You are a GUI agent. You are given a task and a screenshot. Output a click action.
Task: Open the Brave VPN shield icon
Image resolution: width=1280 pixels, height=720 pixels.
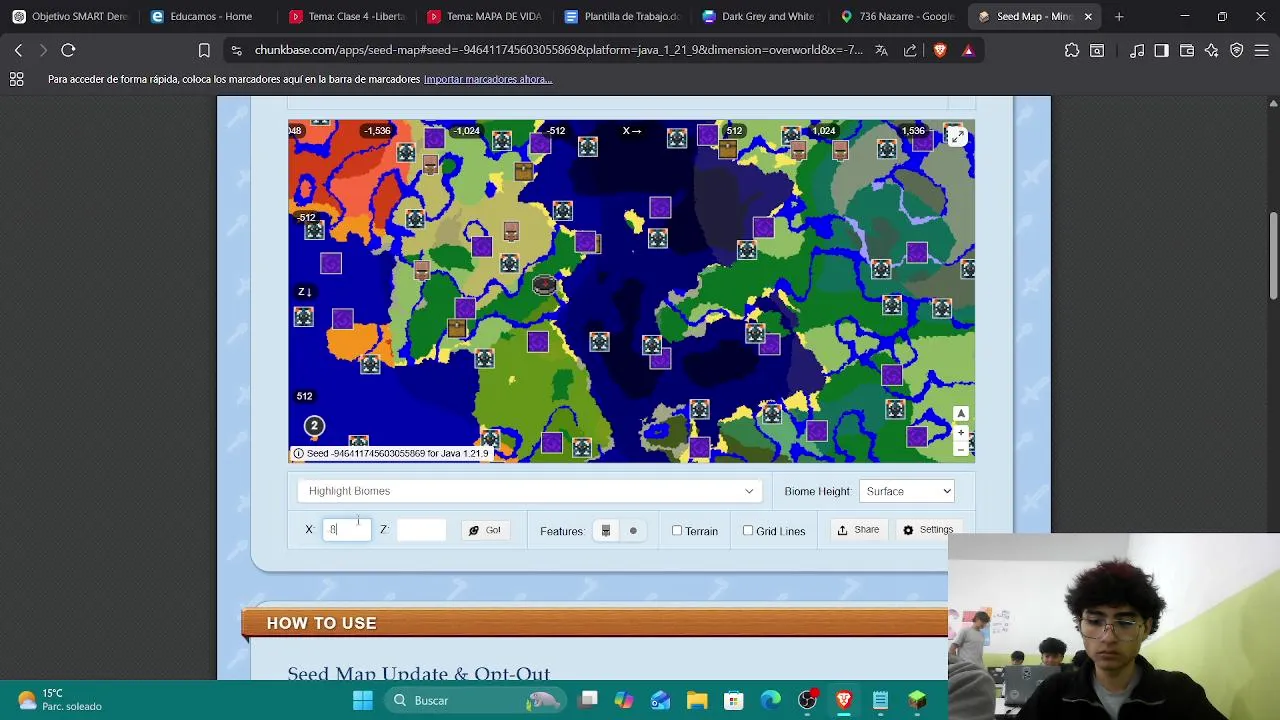1237,50
